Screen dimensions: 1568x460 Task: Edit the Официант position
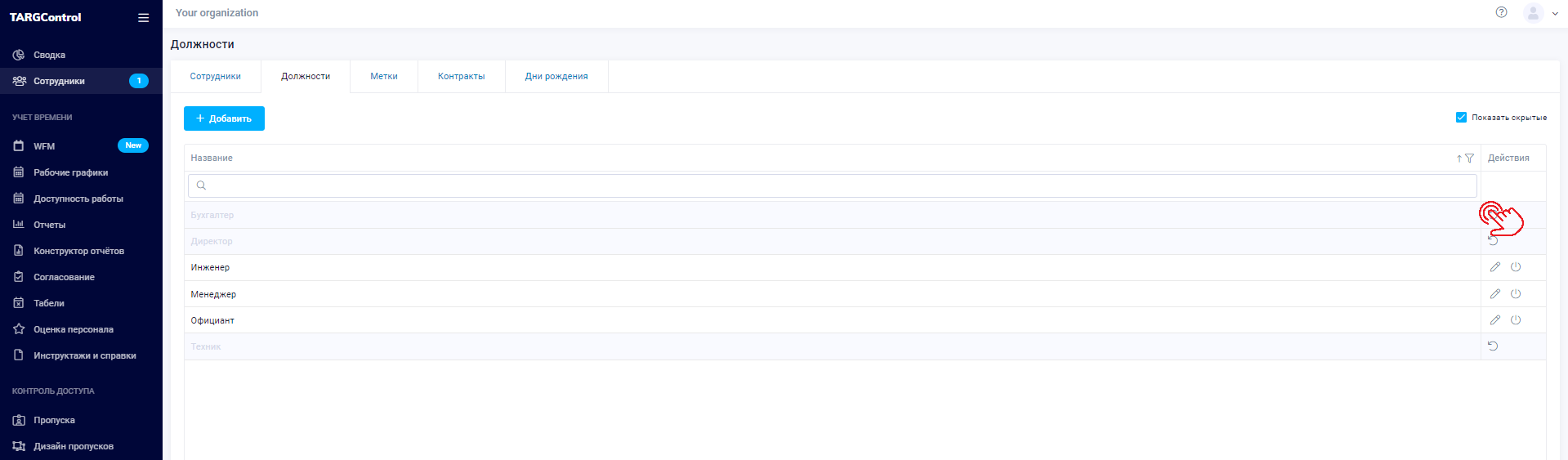click(x=1495, y=319)
